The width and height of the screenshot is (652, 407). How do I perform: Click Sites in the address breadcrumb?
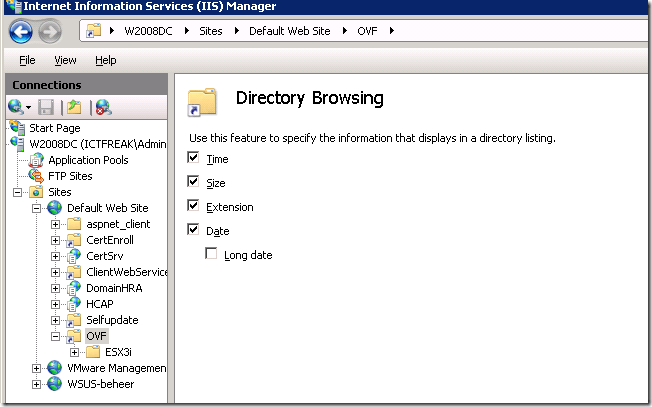209,31
